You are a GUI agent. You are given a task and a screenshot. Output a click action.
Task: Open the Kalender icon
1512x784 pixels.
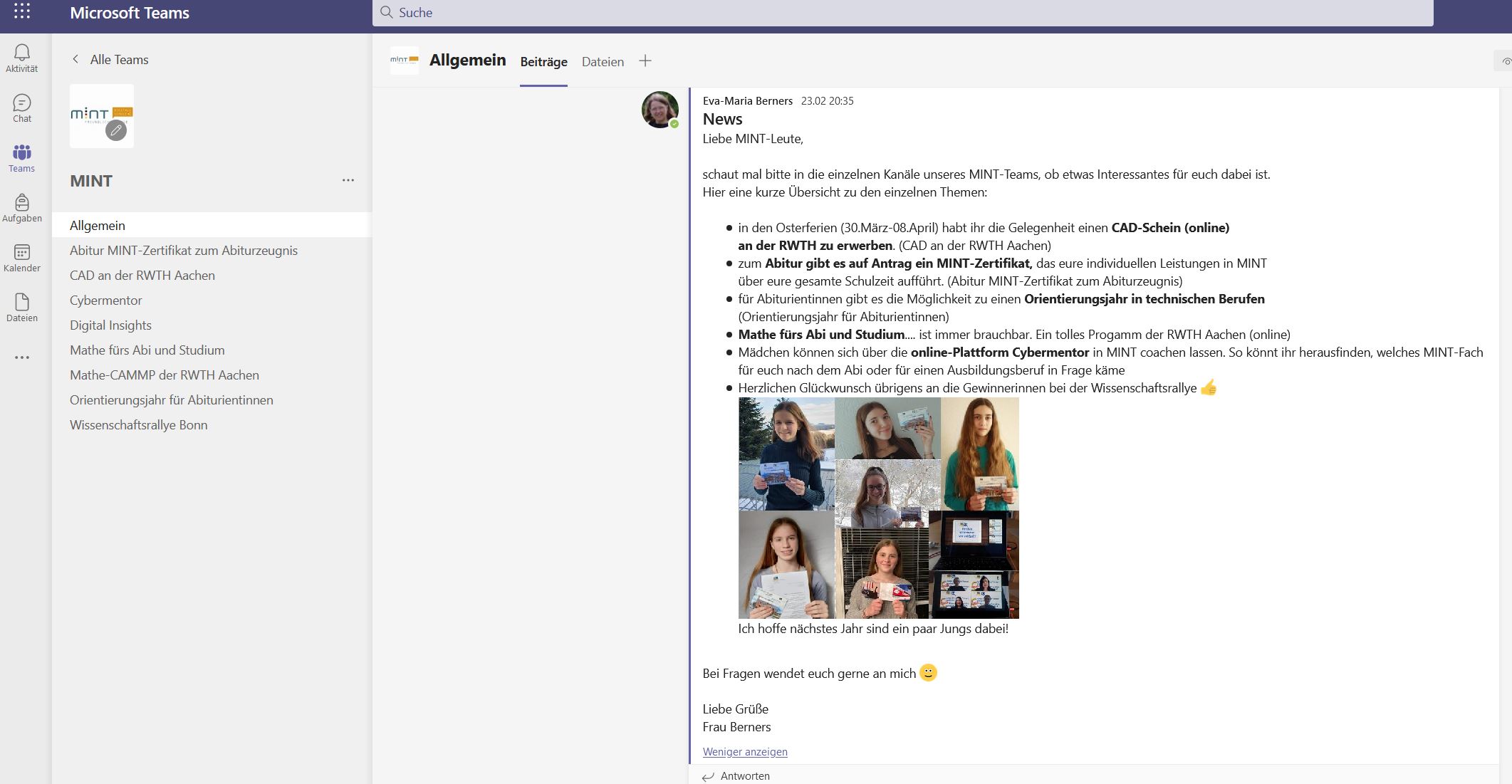[x=22, y=258]
